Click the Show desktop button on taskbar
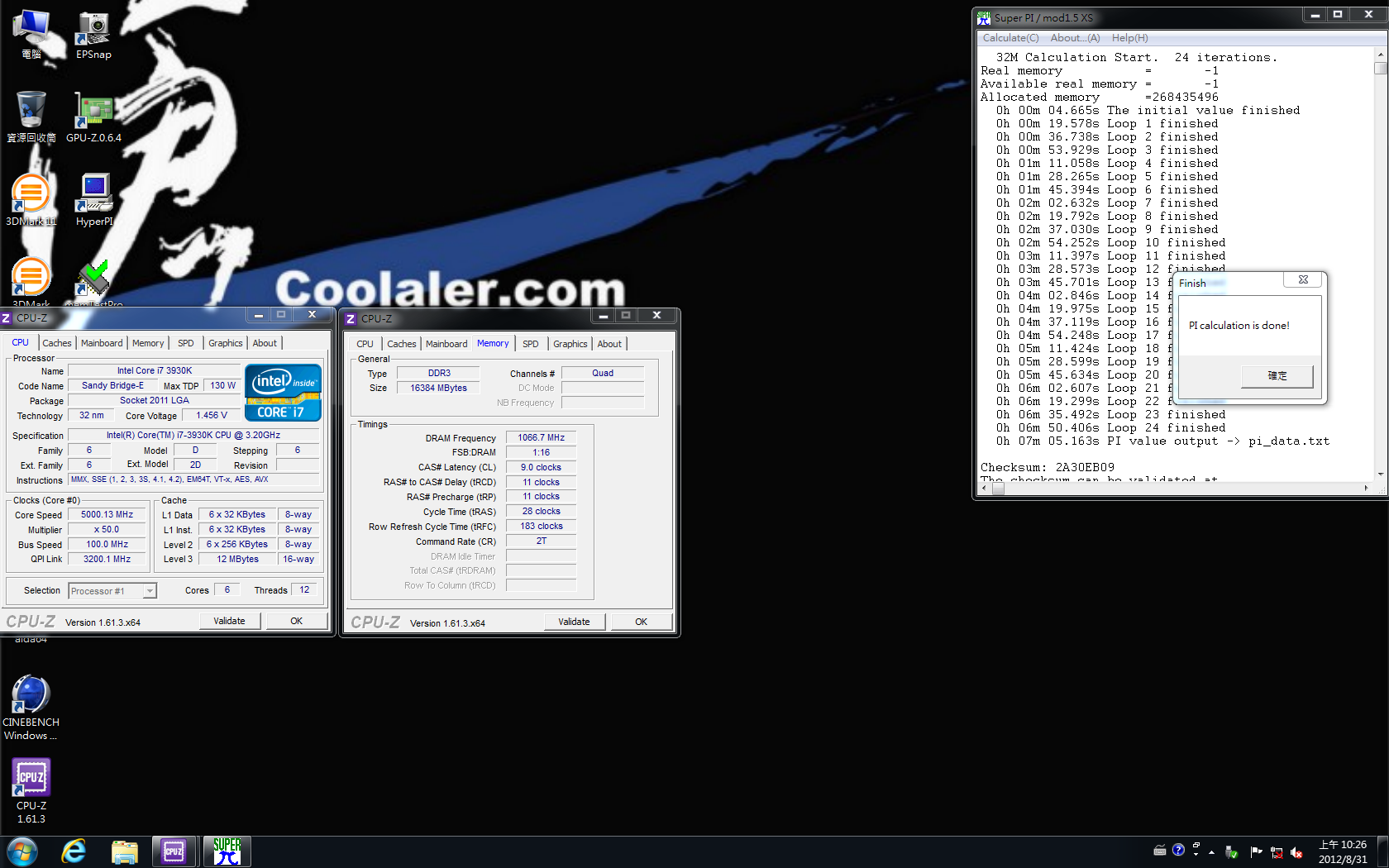 pyautogui.click(x=1383, y=851)
